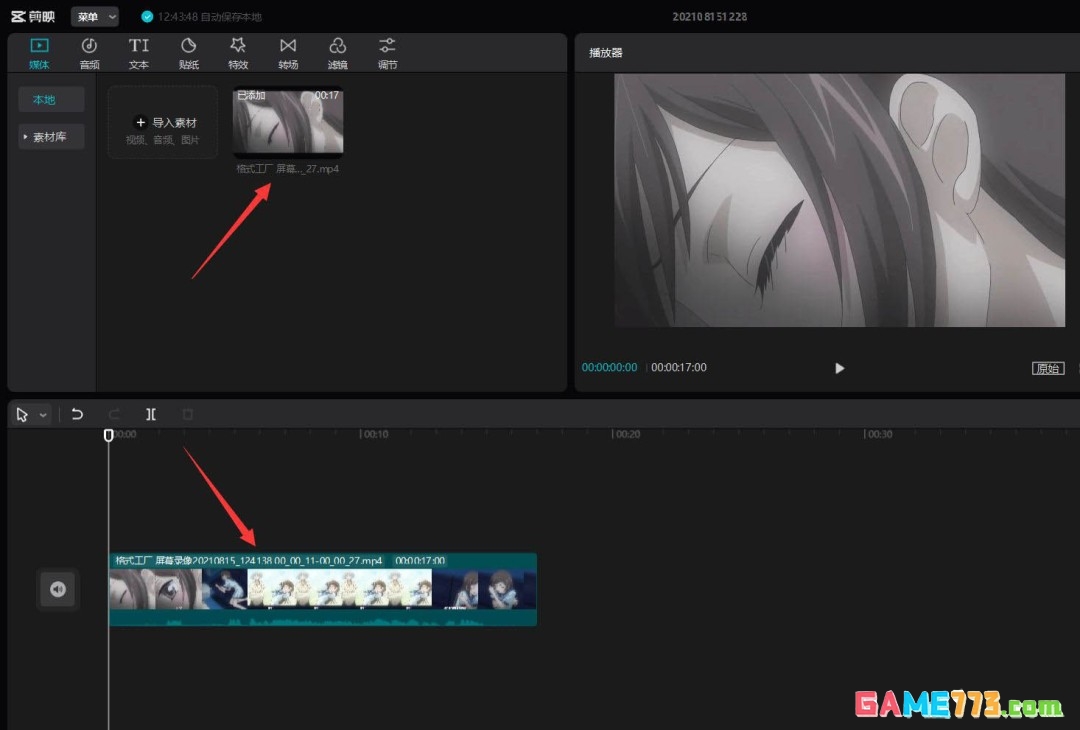Mute the track with speaker icon
Viewport: 1080px width, 730px height.
(x=58, y=589)
